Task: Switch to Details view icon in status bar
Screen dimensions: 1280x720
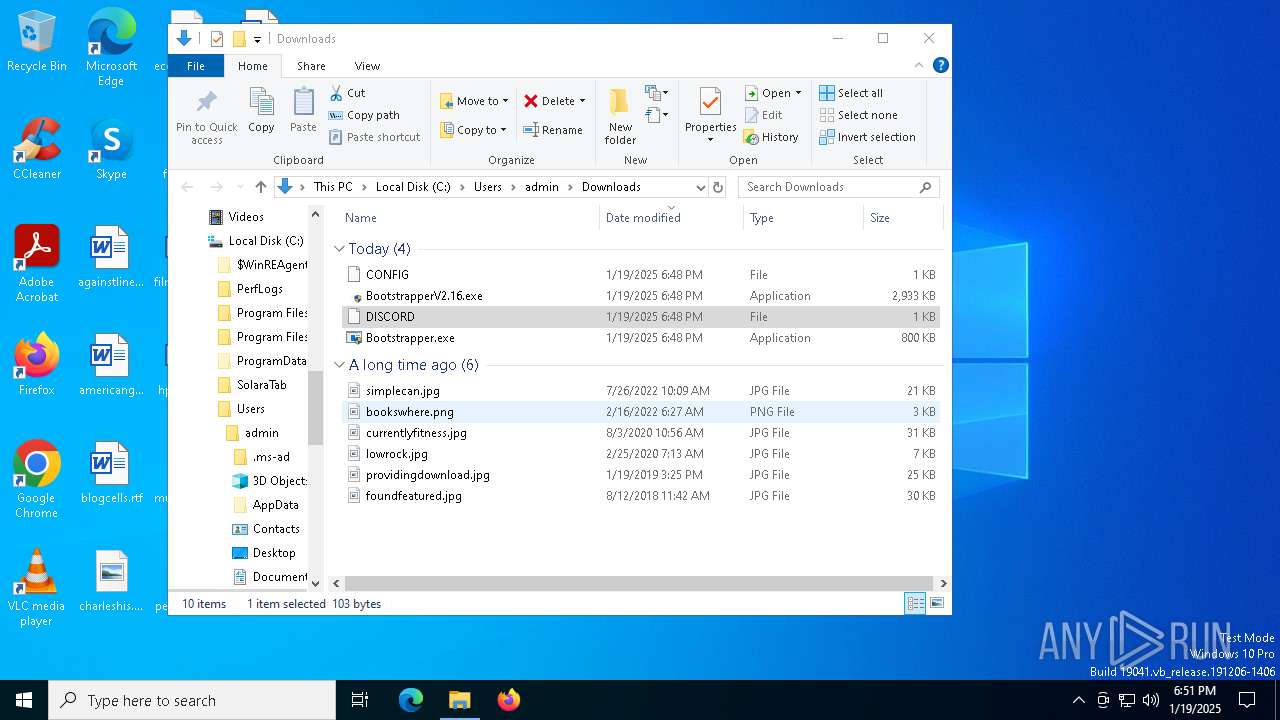Action: (915, 603)
